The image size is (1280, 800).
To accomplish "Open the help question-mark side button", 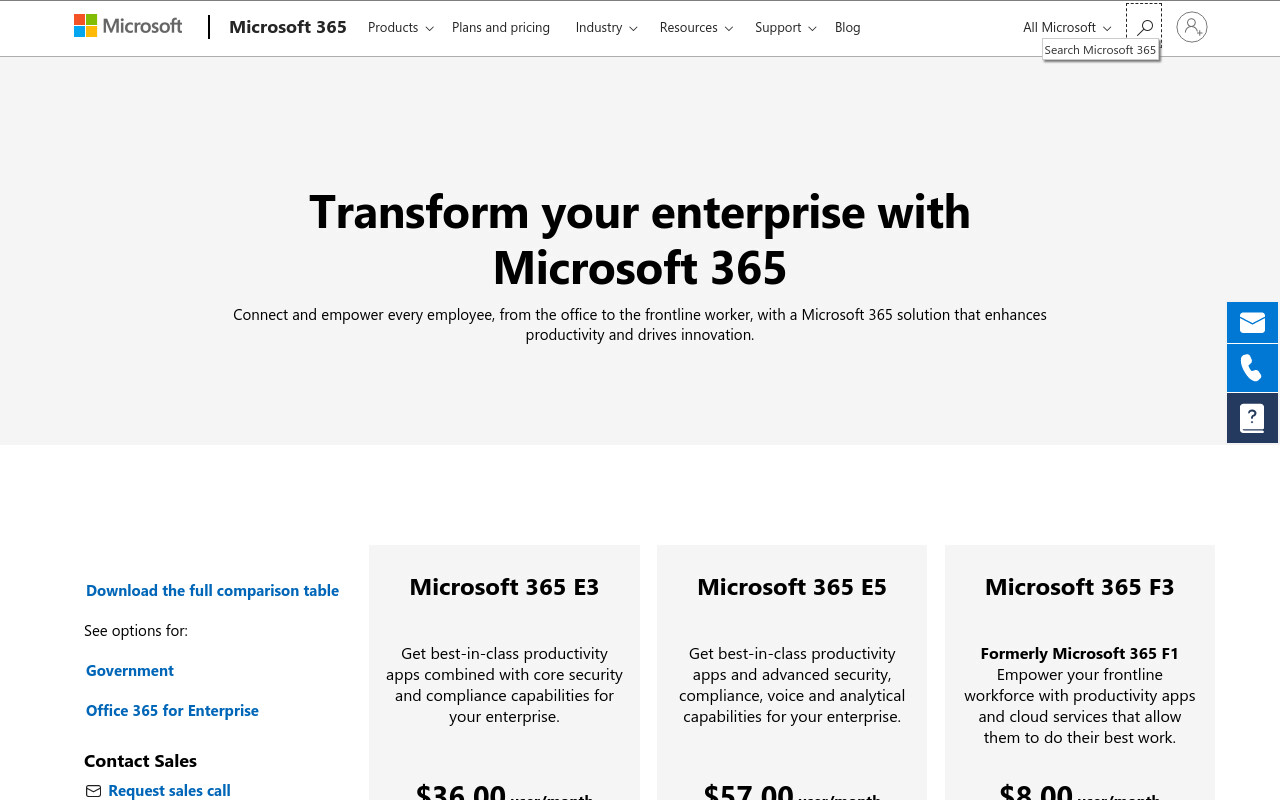I will click(1252, 418).
